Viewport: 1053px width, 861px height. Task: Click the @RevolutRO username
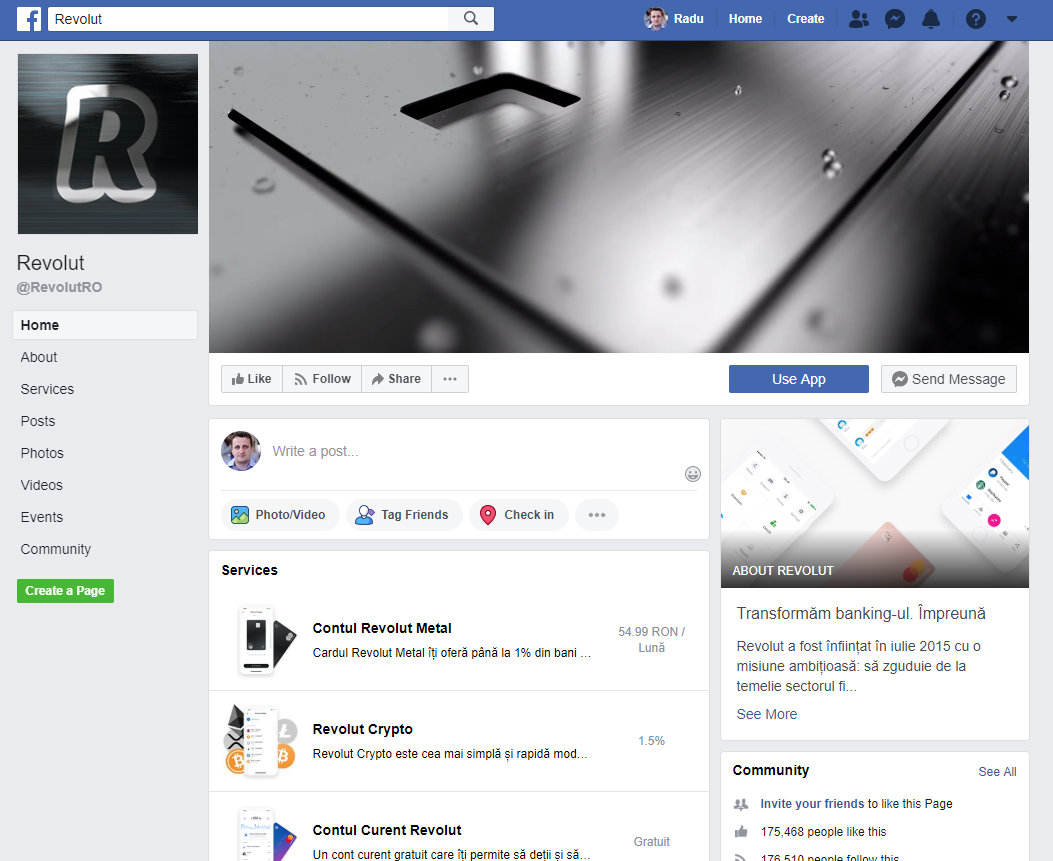pos(59,287)
